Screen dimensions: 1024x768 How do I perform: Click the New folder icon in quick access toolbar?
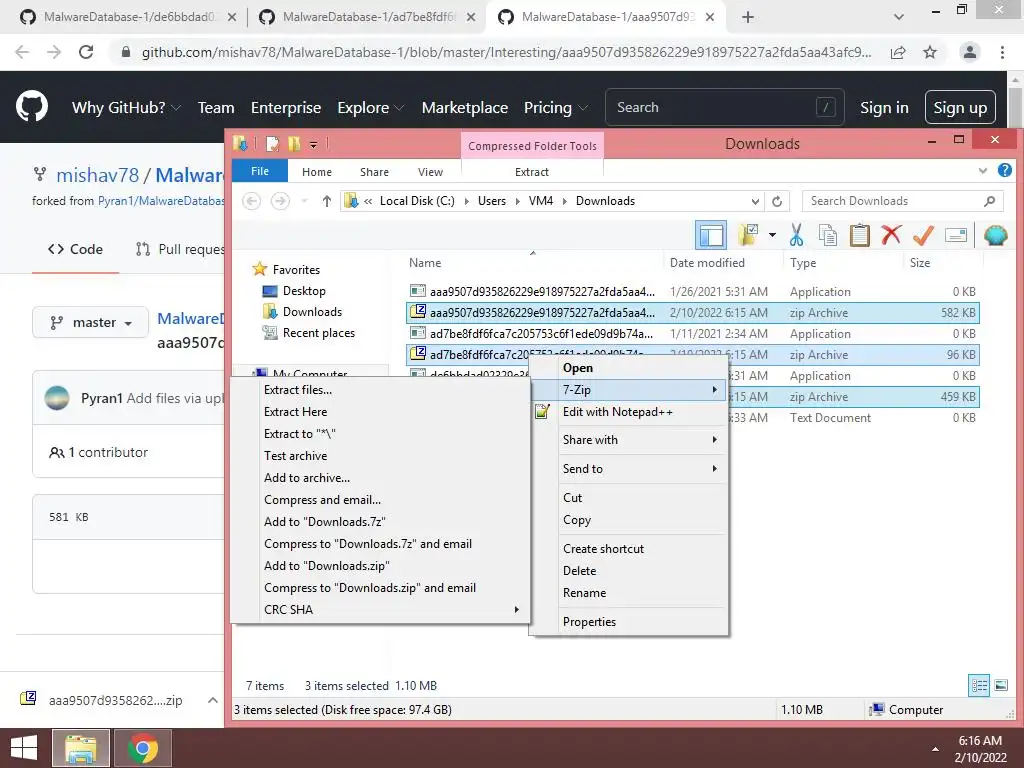294,144
